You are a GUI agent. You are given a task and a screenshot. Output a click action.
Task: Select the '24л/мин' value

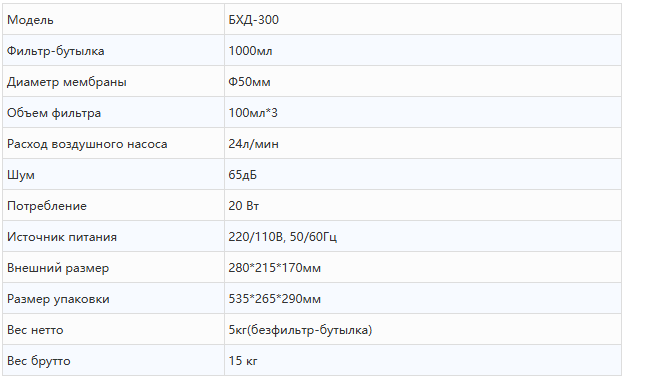point(253,144)
